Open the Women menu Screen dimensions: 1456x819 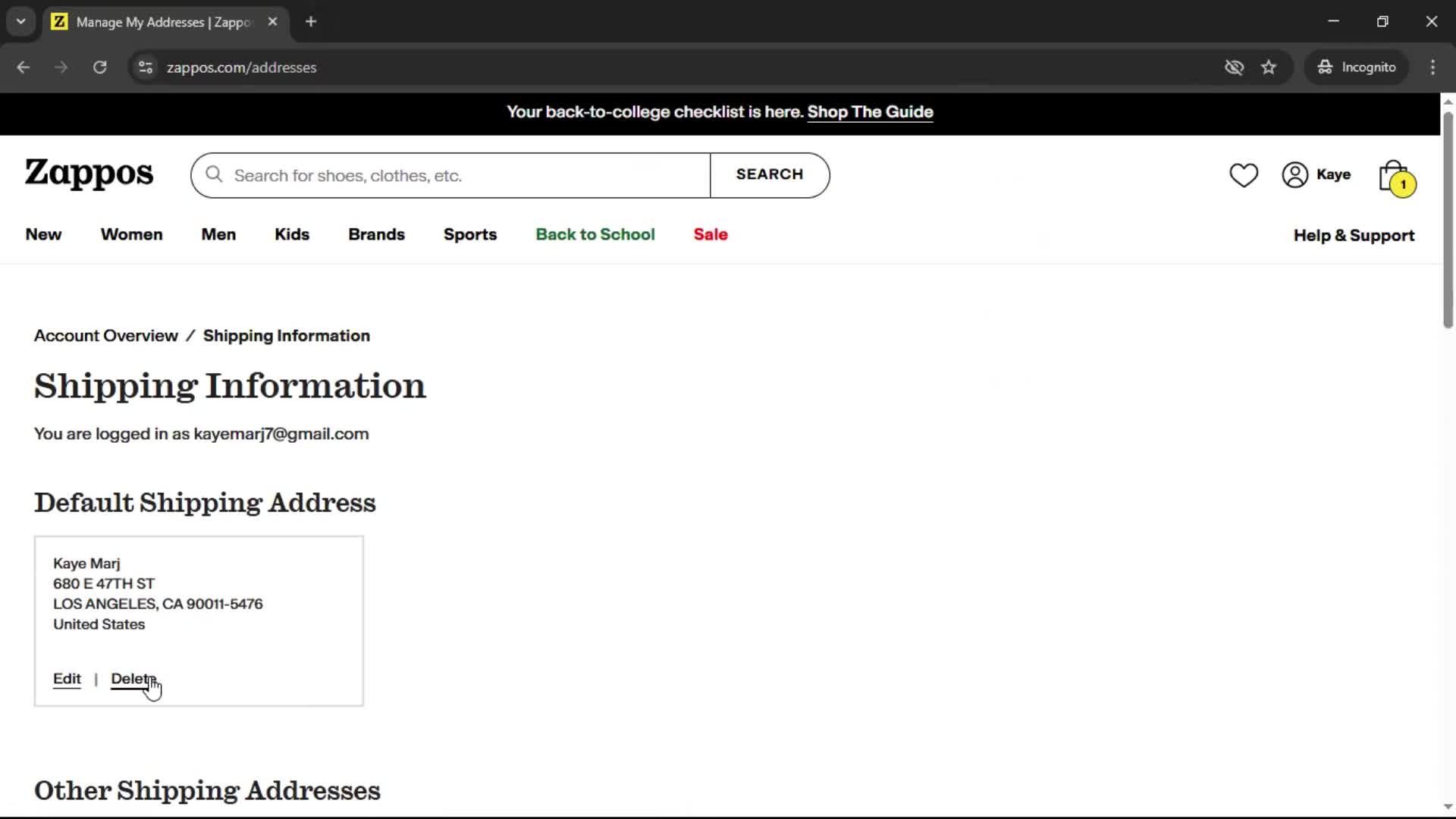pos(131,234)
